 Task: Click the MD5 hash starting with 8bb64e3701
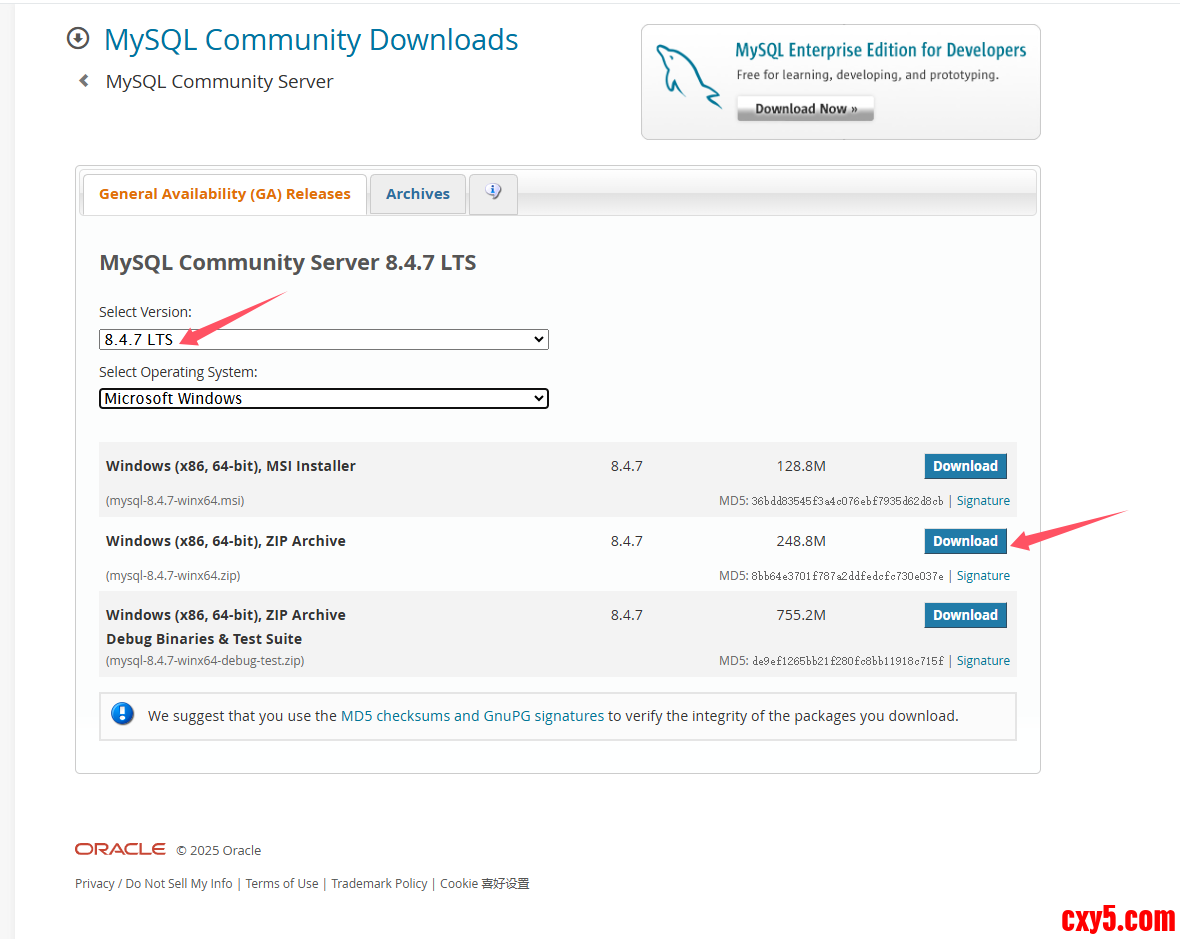[x=847, y=576]
